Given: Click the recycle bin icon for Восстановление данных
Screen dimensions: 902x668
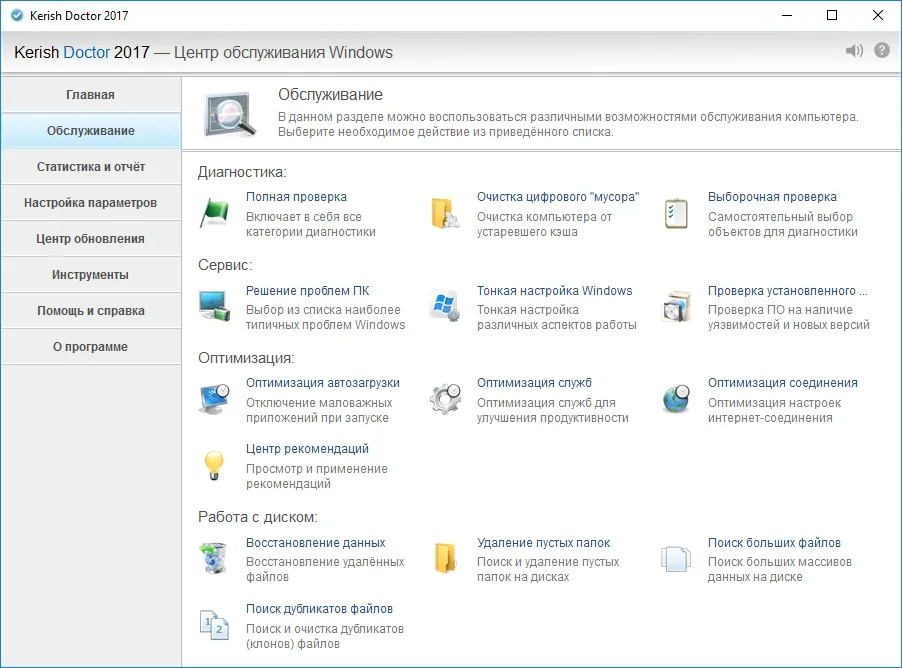Looking at the screenshot, I should pyautogui.click(x=215, y=558).
